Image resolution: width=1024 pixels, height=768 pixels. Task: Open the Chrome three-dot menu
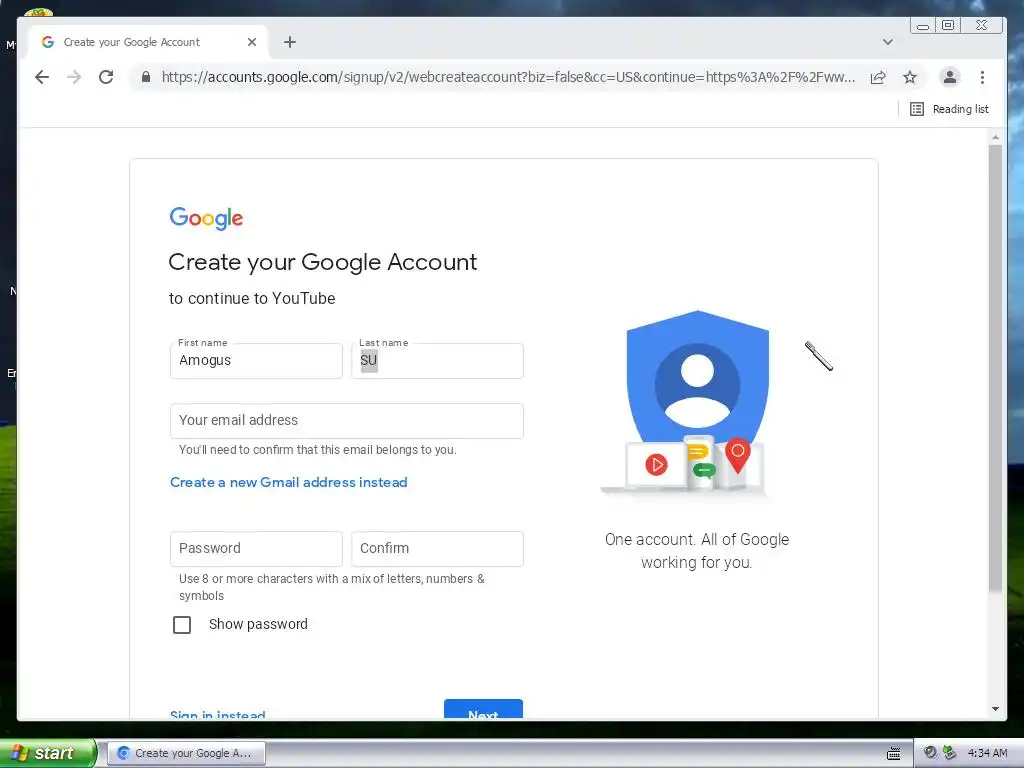982,77
